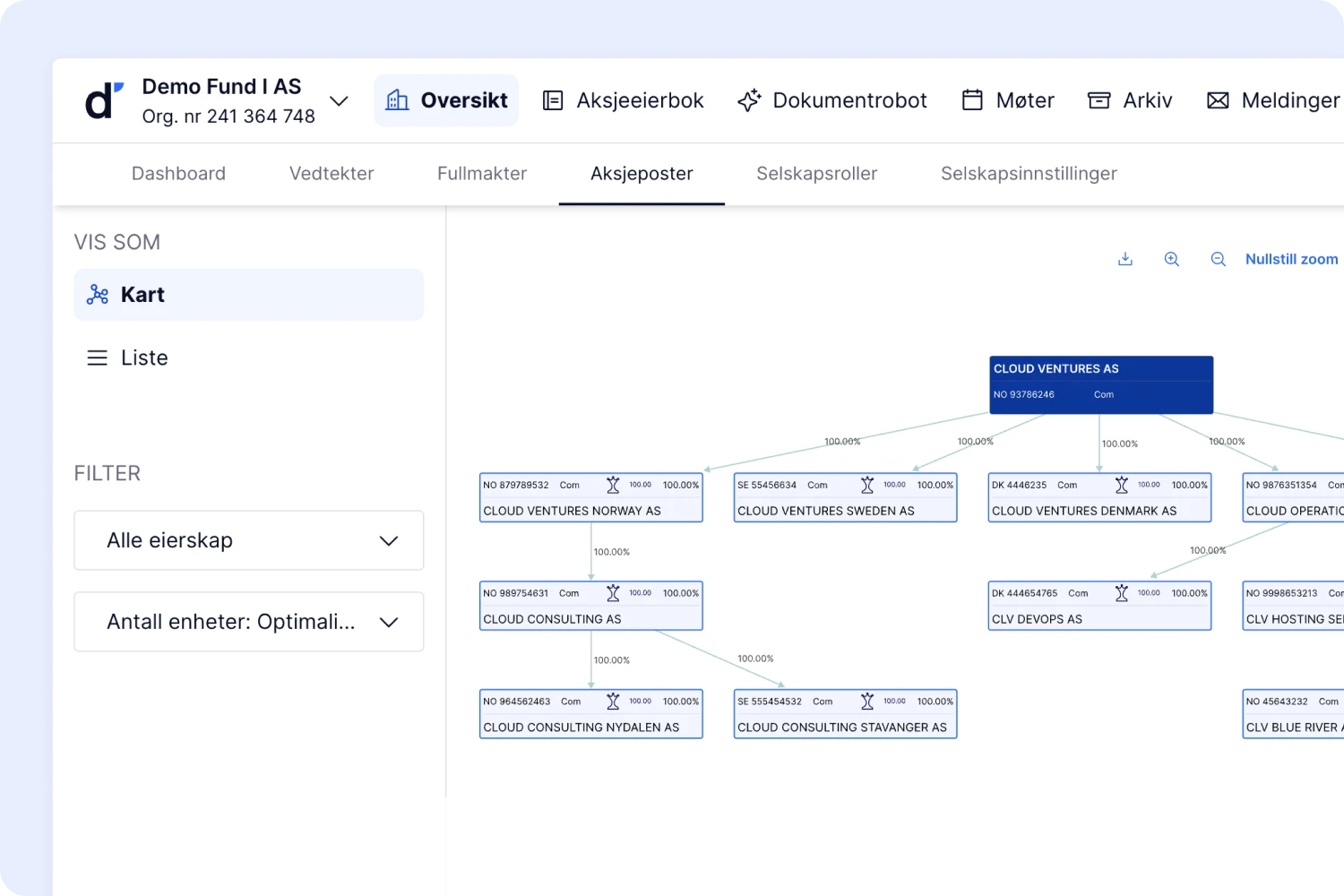Click the Arkiv archive box icon

click(x=1099, y=100)
